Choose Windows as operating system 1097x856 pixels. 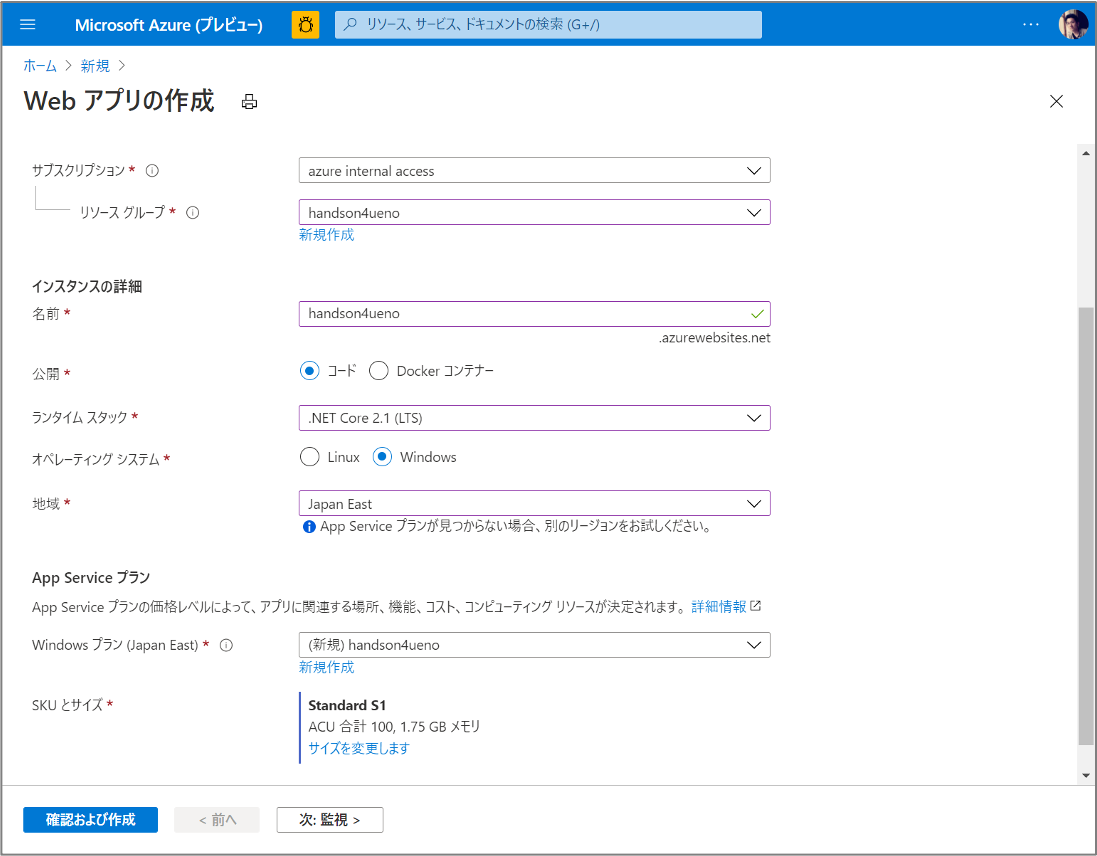point(382,457)
